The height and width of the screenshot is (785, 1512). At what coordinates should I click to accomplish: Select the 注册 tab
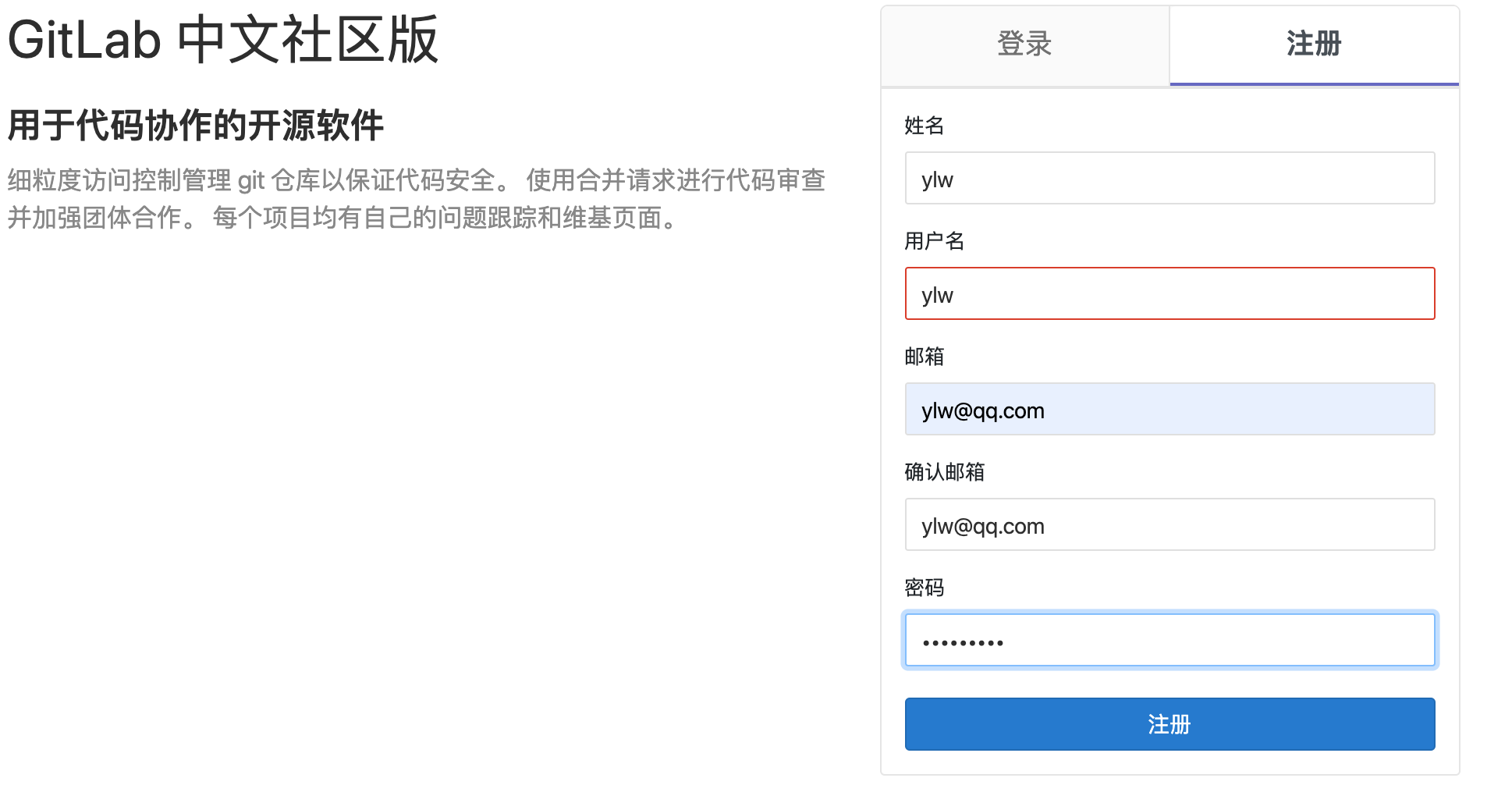[1314, 44]
